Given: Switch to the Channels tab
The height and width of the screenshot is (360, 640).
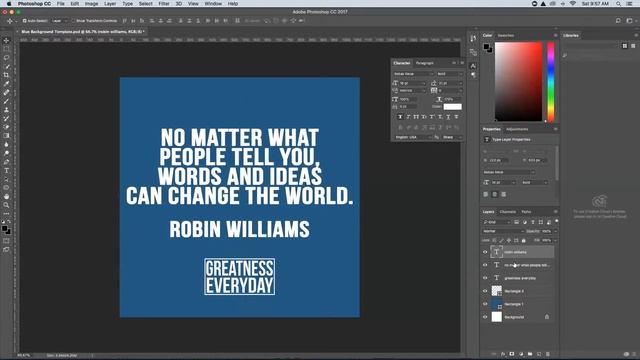Looking at the screenshot, I should 508,212.
